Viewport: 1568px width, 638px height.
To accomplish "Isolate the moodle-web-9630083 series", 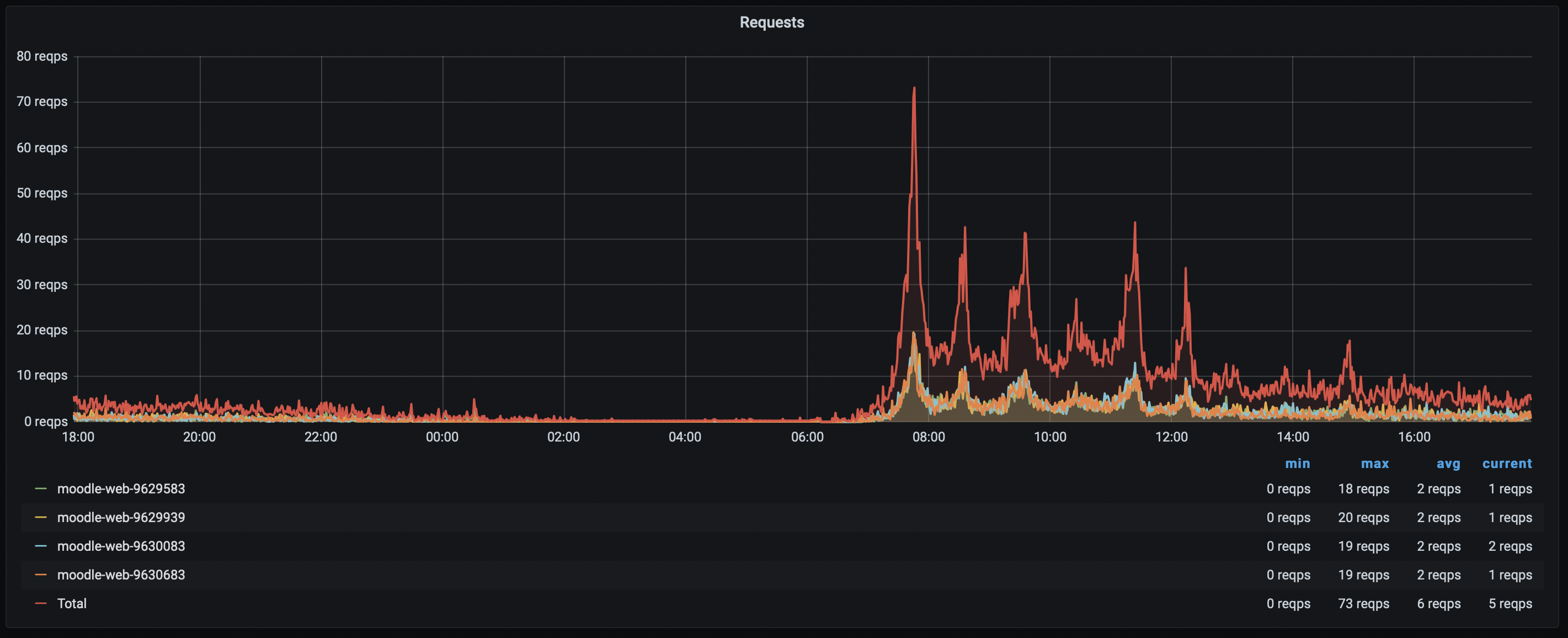I will (x=121, y=546).
